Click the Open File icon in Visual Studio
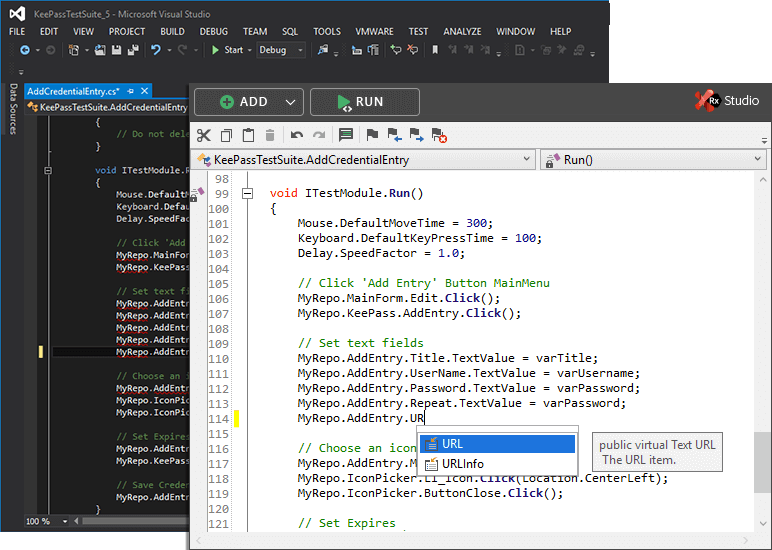 (x=100, y=50)
